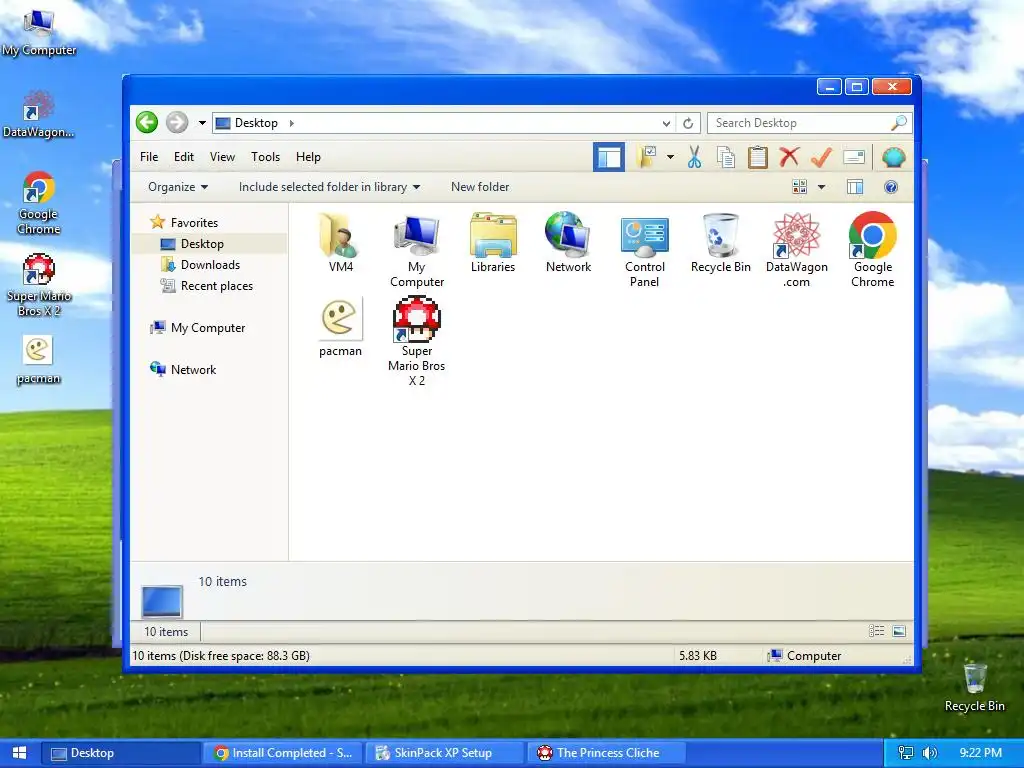
Task: Click the magnifier icon in Search Desktop box
Action: (899, 122)
